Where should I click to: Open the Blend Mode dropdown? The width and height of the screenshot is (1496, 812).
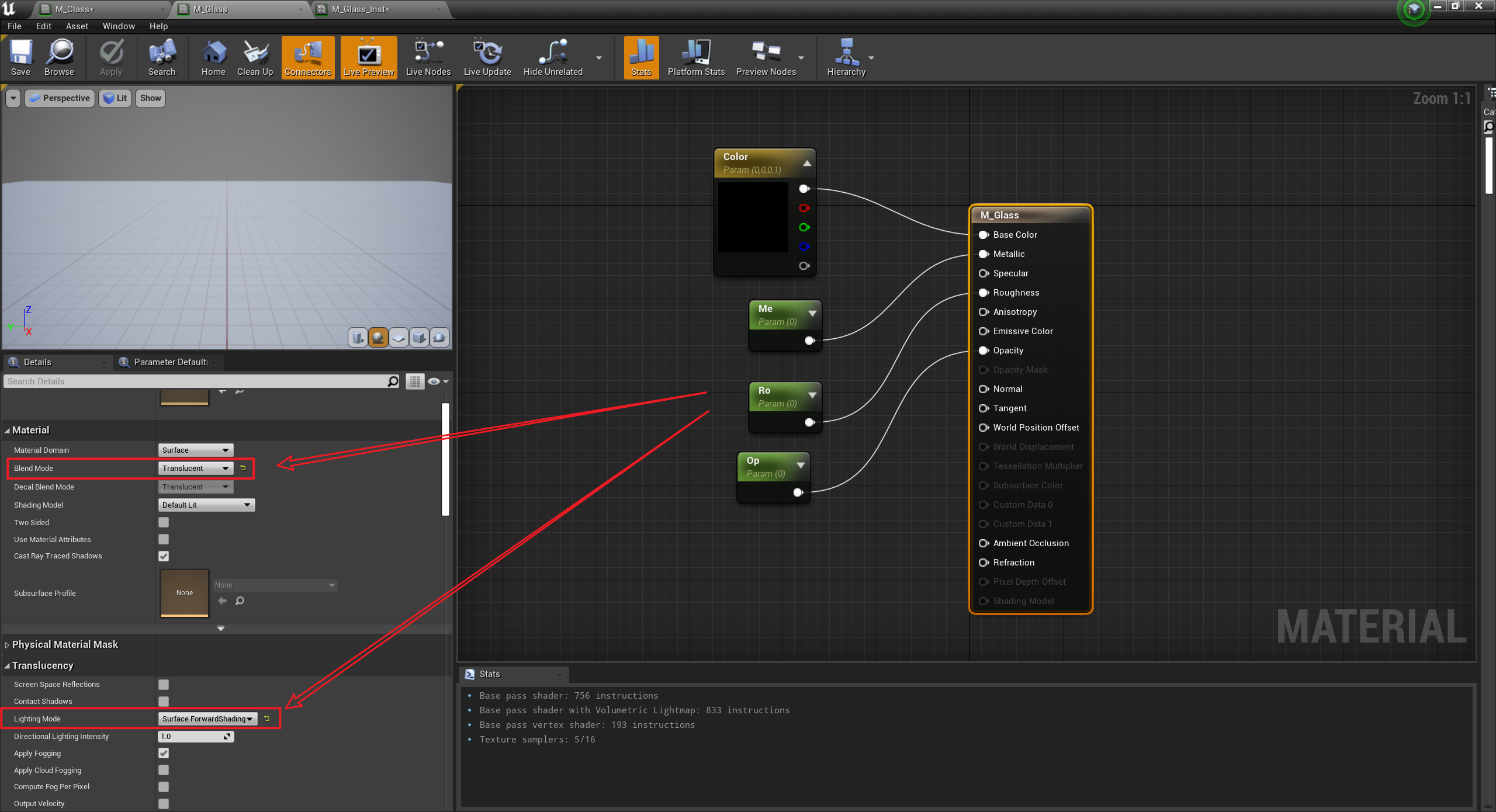point(195,468)
